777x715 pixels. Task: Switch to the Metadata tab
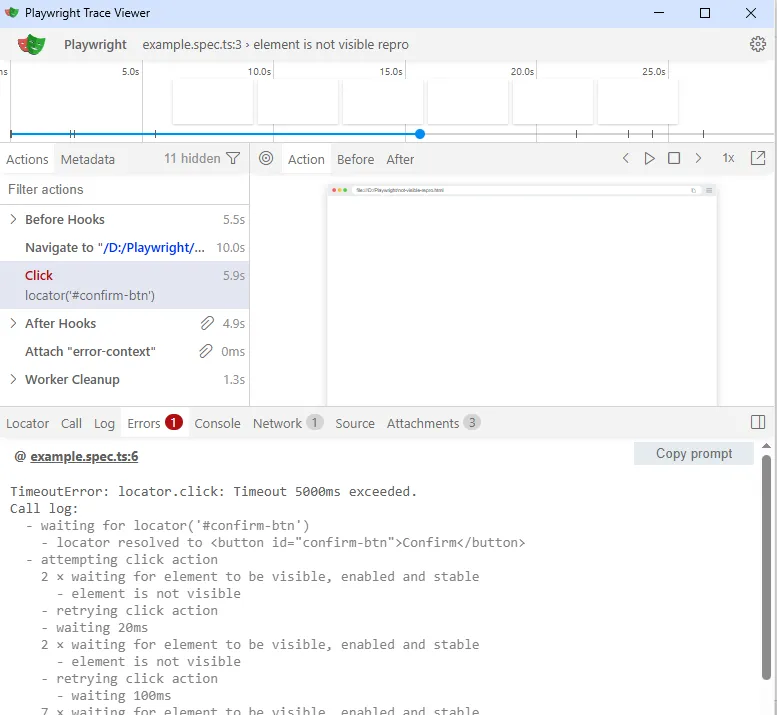click(x=88, y=159)
